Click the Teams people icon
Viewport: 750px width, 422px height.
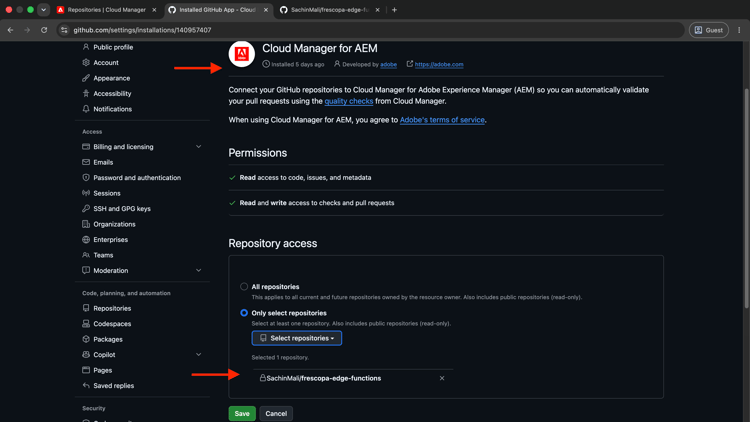click(x=86, y=255)
